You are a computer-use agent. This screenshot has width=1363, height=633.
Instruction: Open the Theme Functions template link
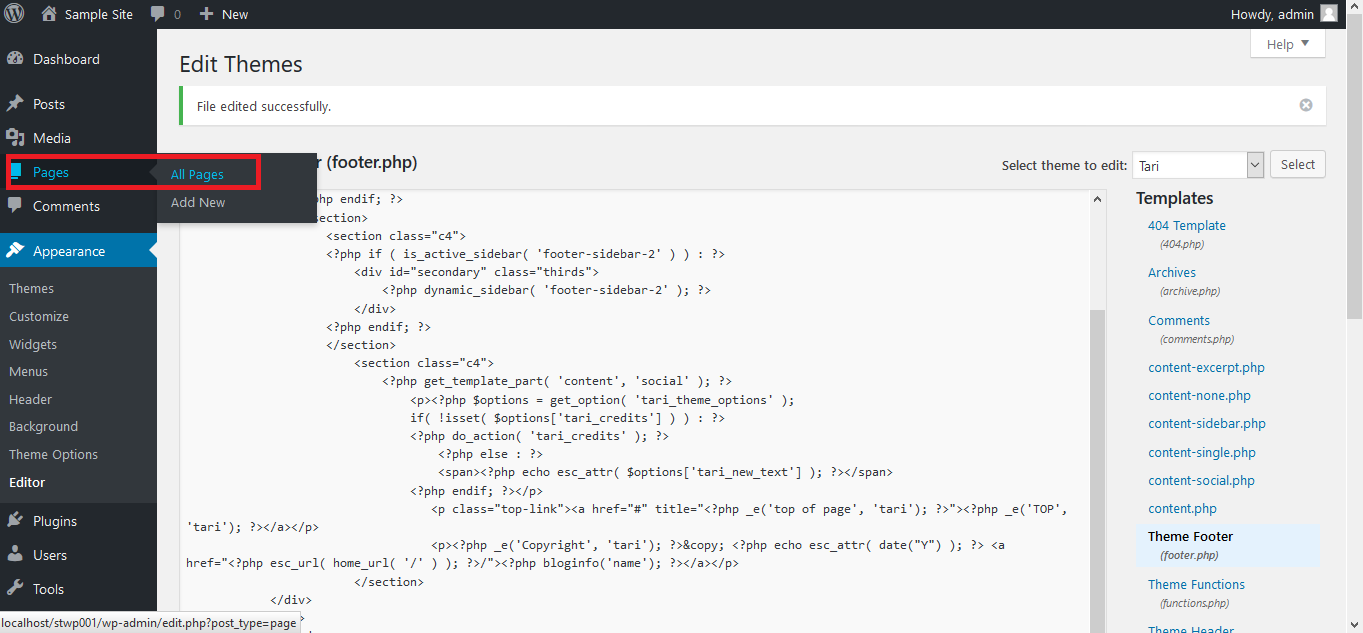1196,585
